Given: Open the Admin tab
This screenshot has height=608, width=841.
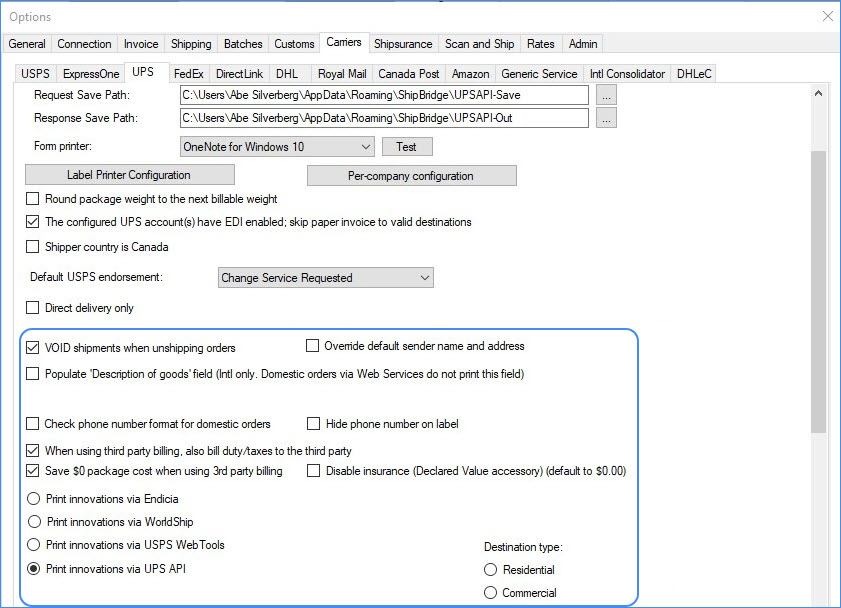Looking at the screenshot, I should pyautogui.click(x=583, y=44).
